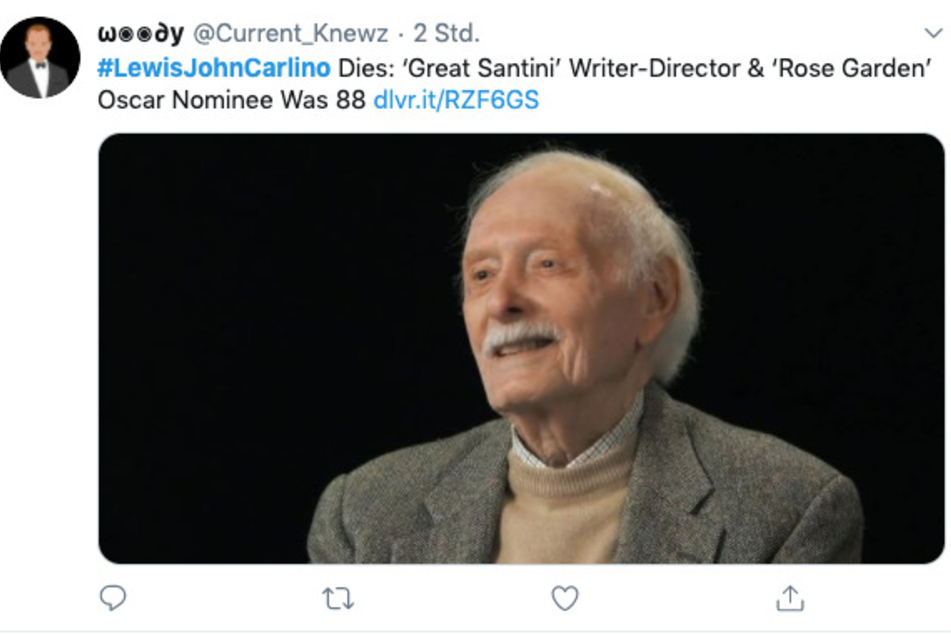
Task: Click the display name woody
Action: [141, 33]
